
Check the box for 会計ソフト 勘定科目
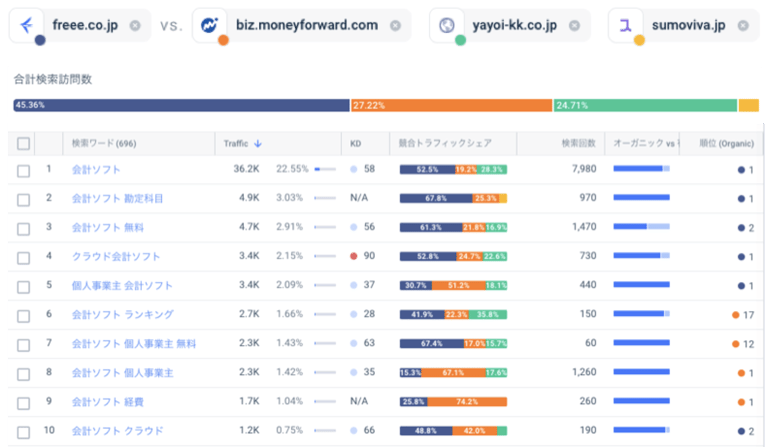pos(23,200)
